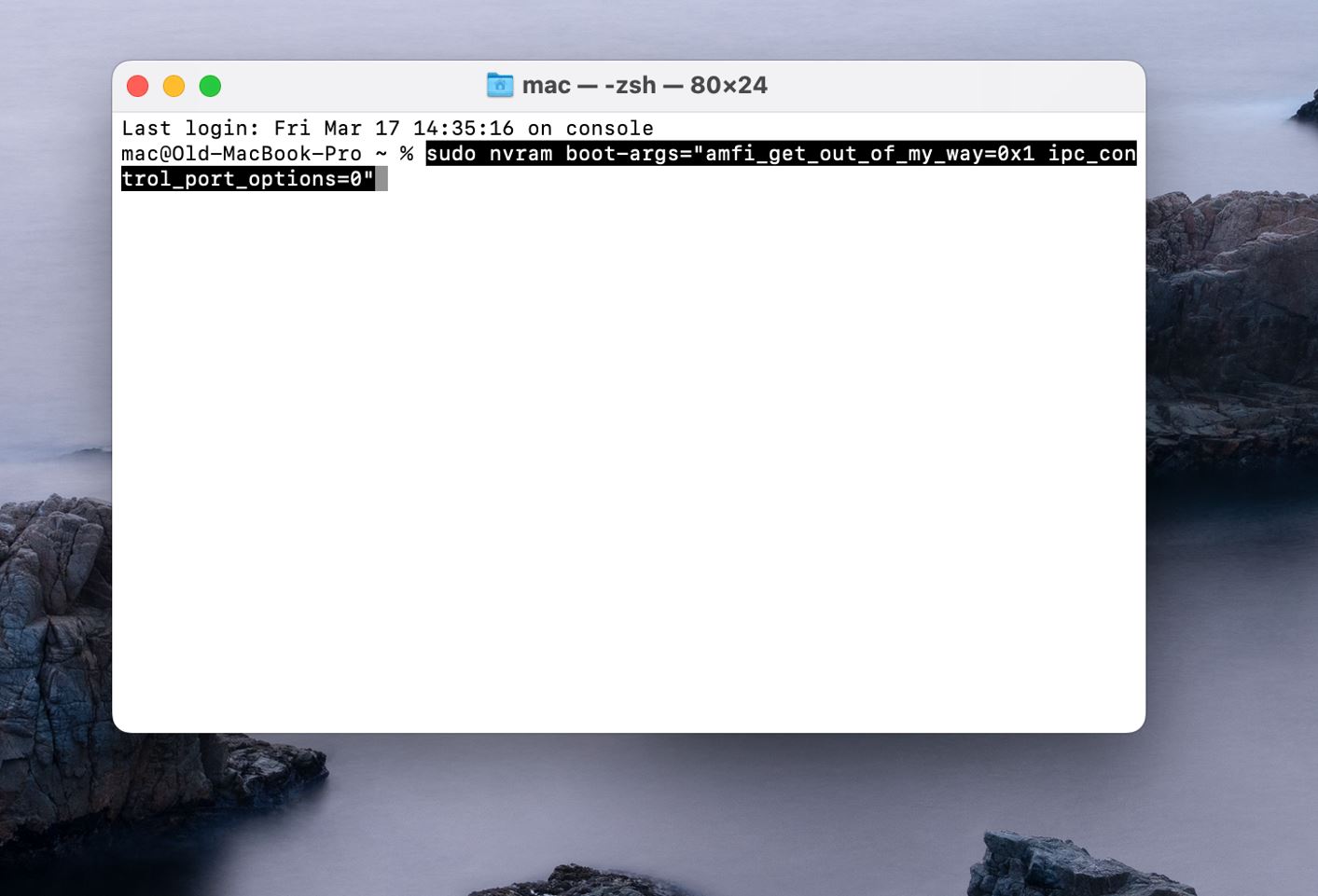
Task: Minimize Terminal with the yellow button
Action: (x=173, y=86)
